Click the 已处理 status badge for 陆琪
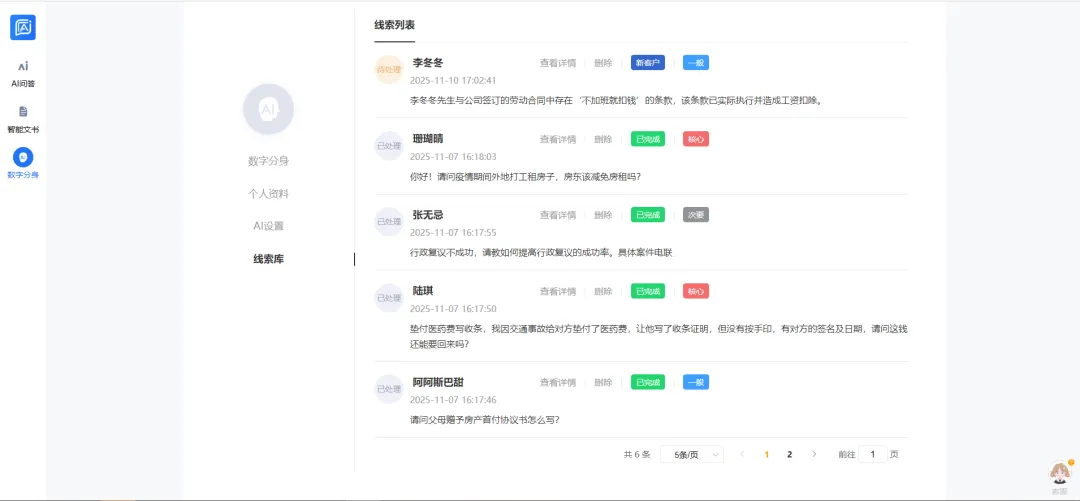1080x501 pixels. 388,298
